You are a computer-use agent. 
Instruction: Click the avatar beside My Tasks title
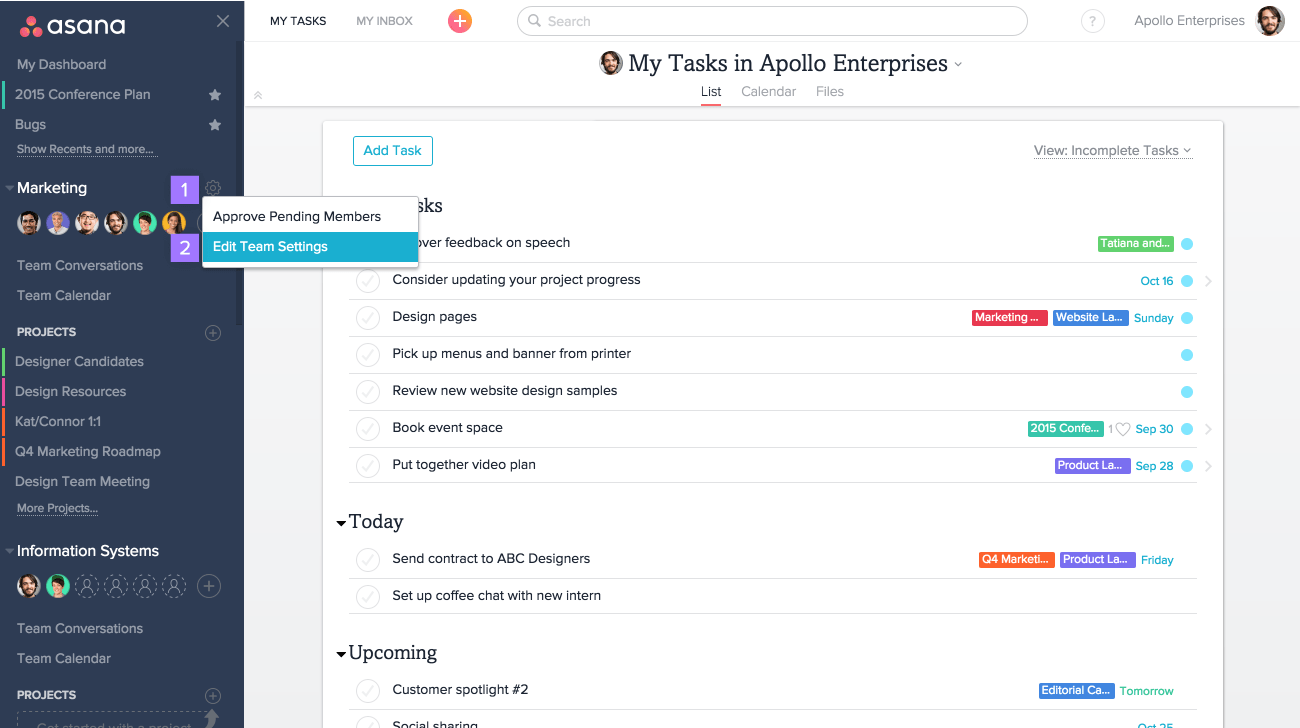pyautogui.click(x=610, y=63)
